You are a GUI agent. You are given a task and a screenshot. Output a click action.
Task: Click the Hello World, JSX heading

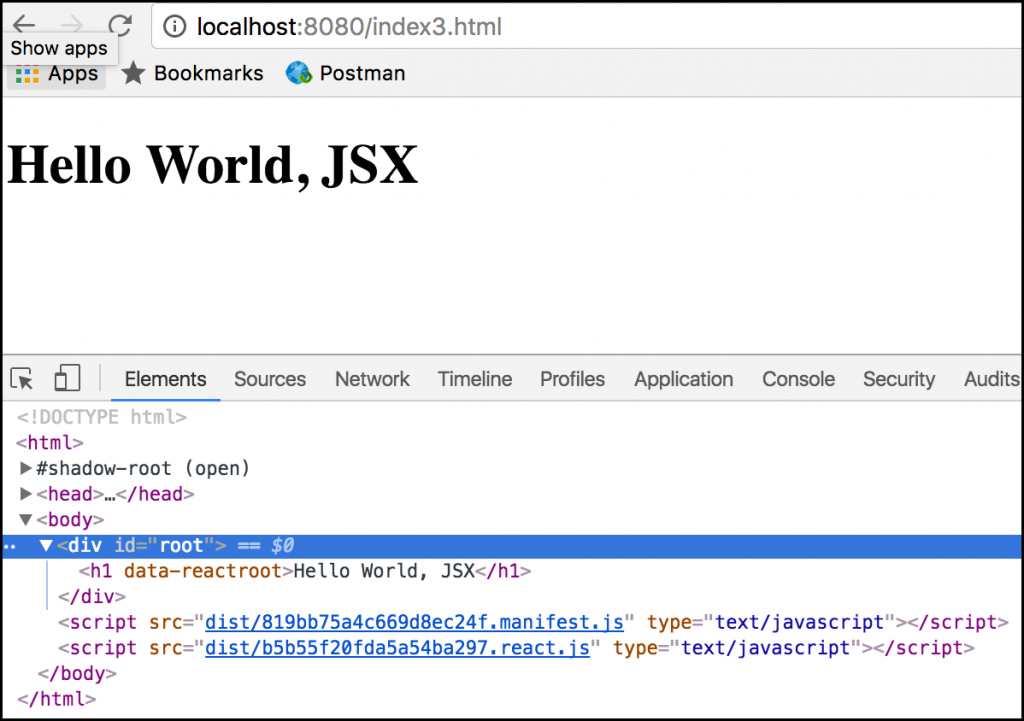tap(212, 165)
